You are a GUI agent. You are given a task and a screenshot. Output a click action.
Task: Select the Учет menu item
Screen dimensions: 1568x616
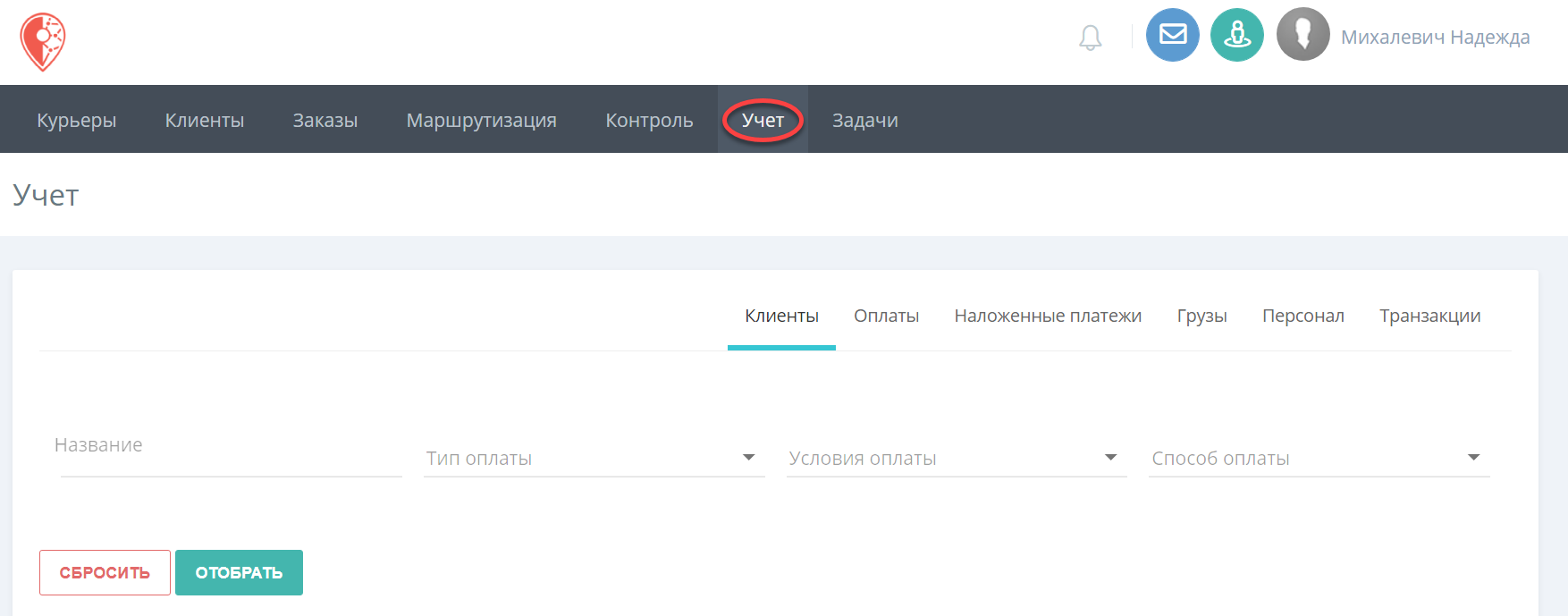pos(763,120)
